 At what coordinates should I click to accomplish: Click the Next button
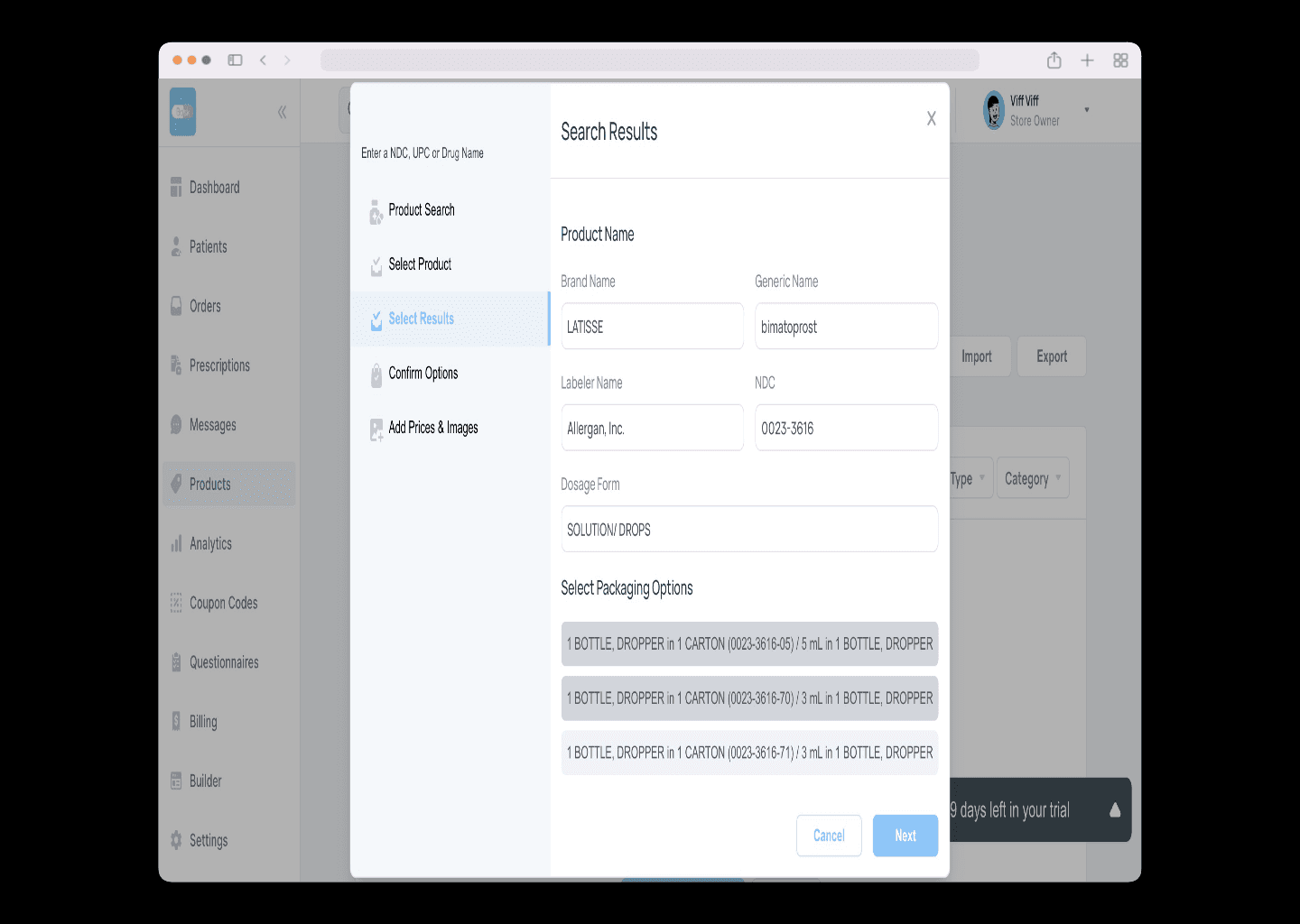click(905, 836)
